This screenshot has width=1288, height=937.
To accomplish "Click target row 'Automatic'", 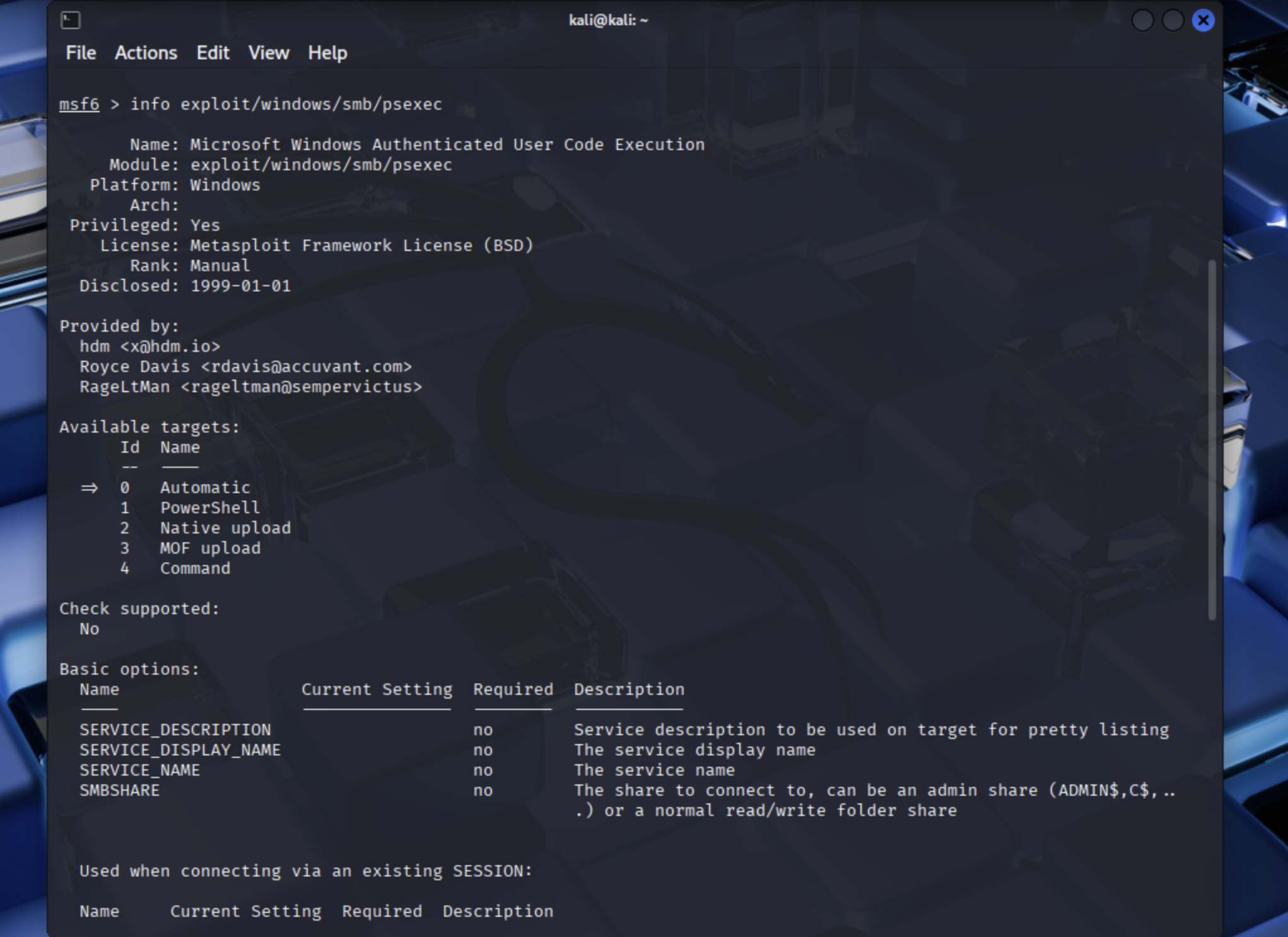I will [x=205, y=487].
